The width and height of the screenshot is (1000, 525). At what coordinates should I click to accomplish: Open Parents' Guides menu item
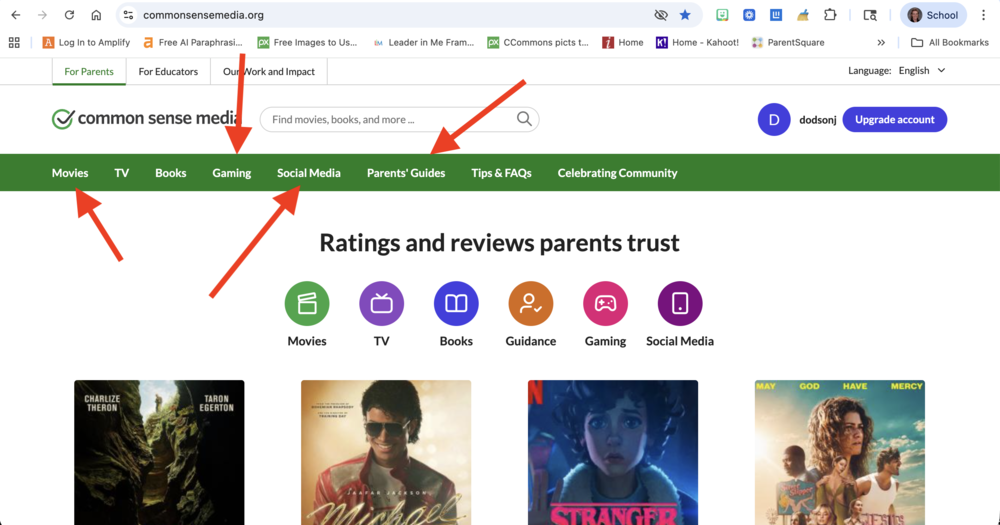406,173
